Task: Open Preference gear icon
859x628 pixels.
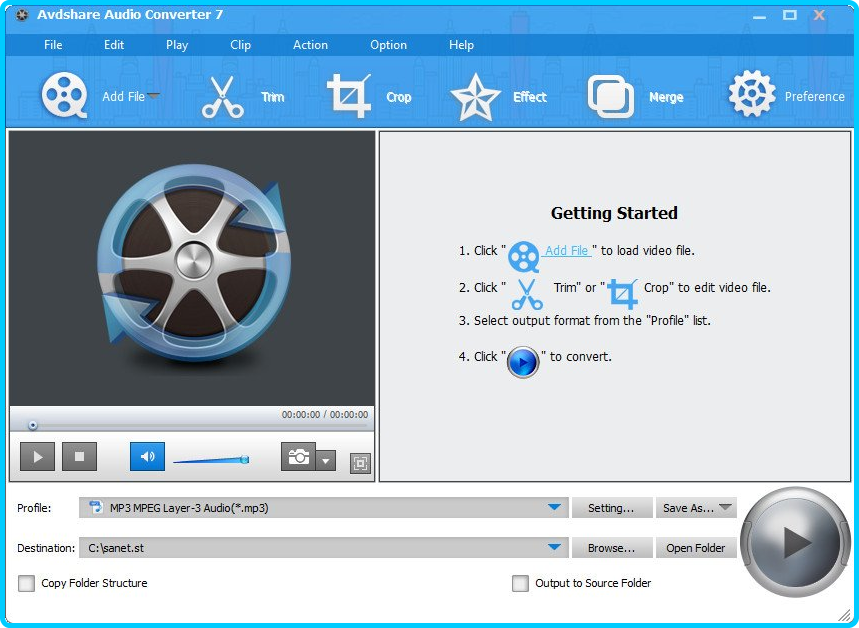Action: tap(752, 94)
